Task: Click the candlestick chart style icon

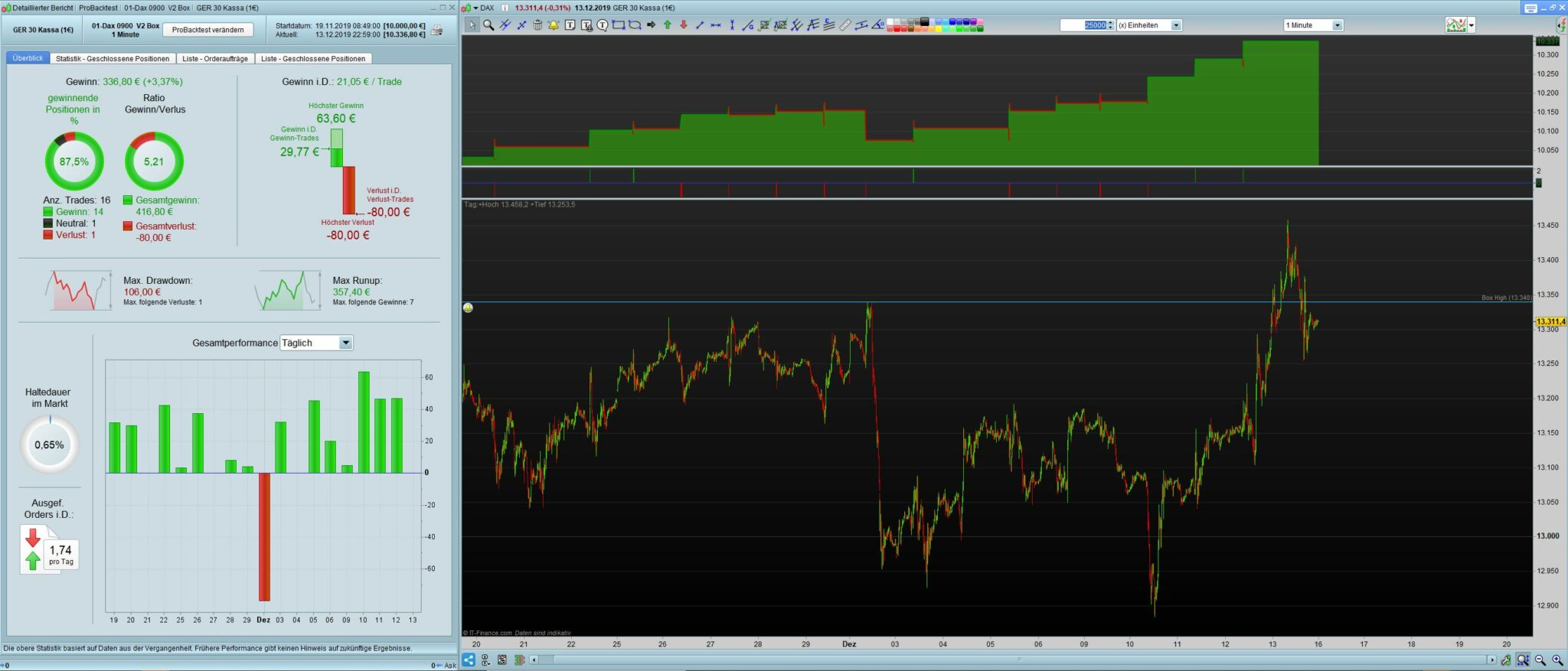Action: pos(465,8)
